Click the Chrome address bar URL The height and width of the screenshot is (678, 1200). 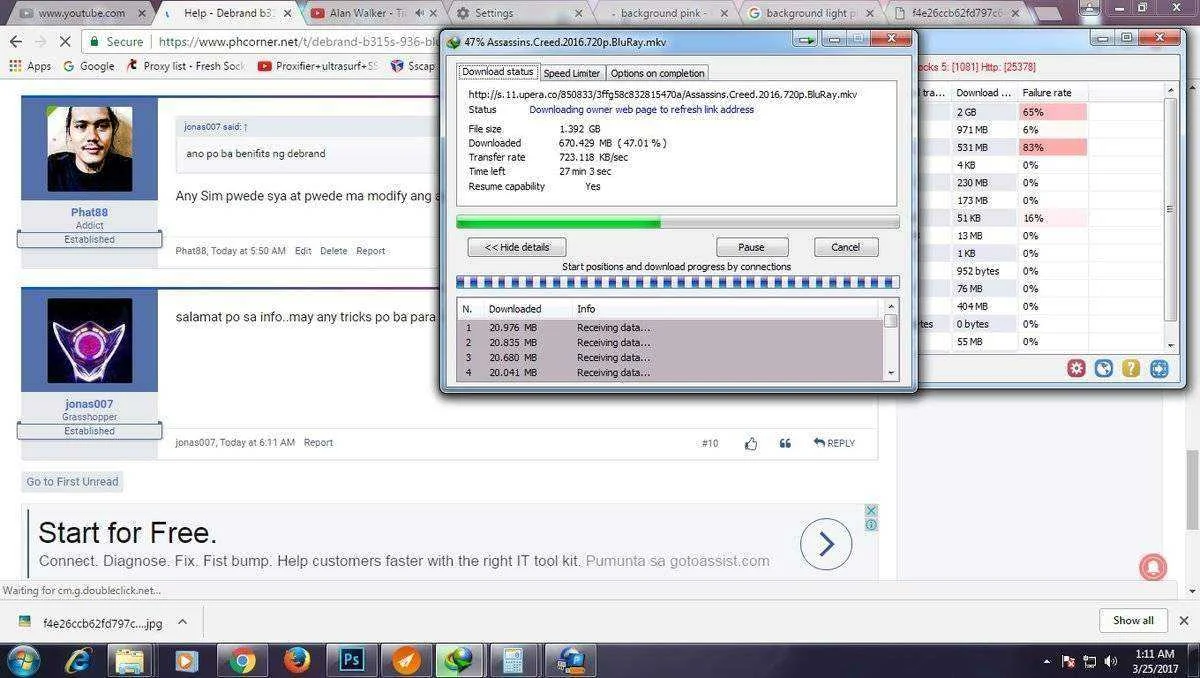pos(298,42)
